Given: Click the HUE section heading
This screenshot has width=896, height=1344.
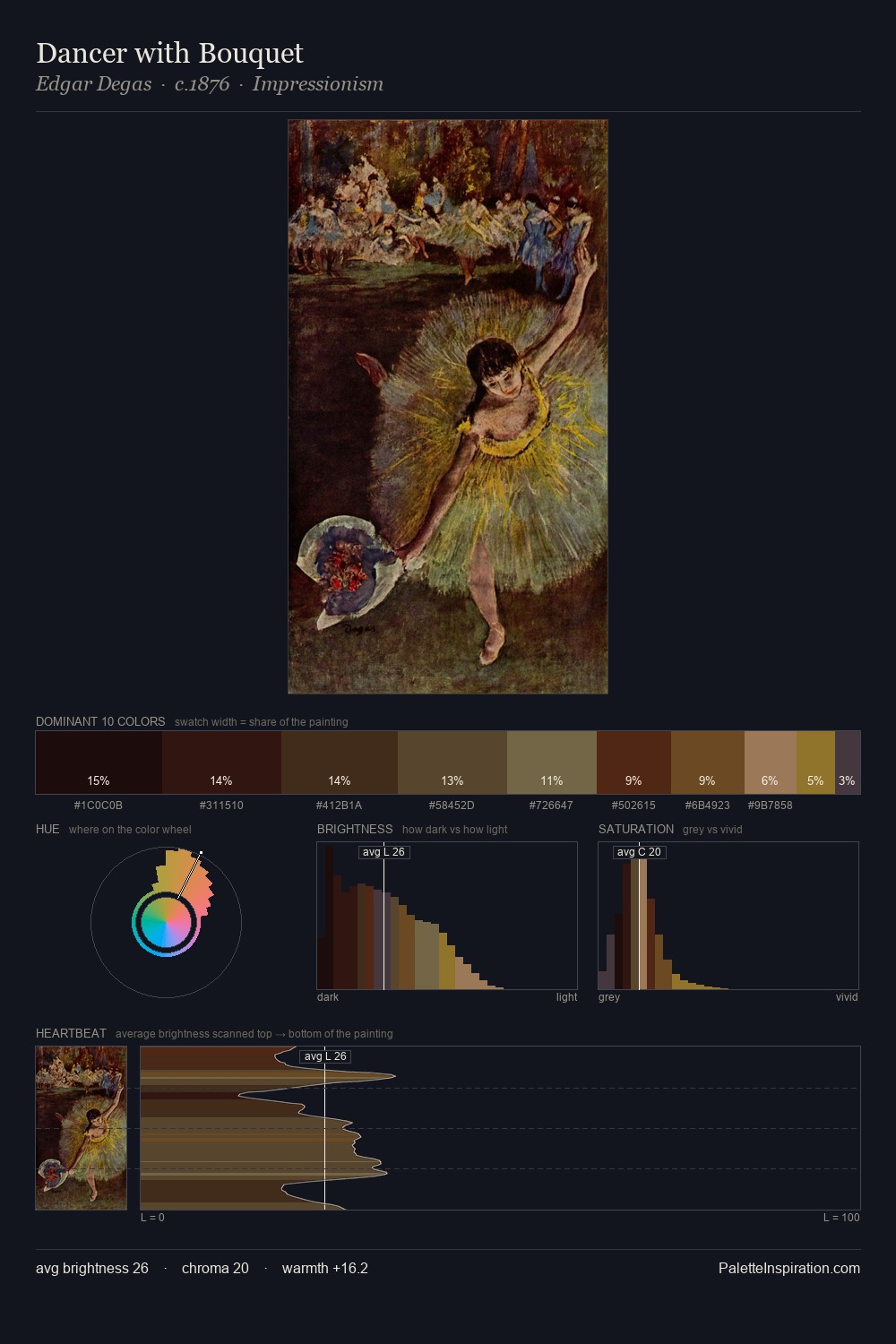Looking at the screenshot, I should [x=47, y=829].
